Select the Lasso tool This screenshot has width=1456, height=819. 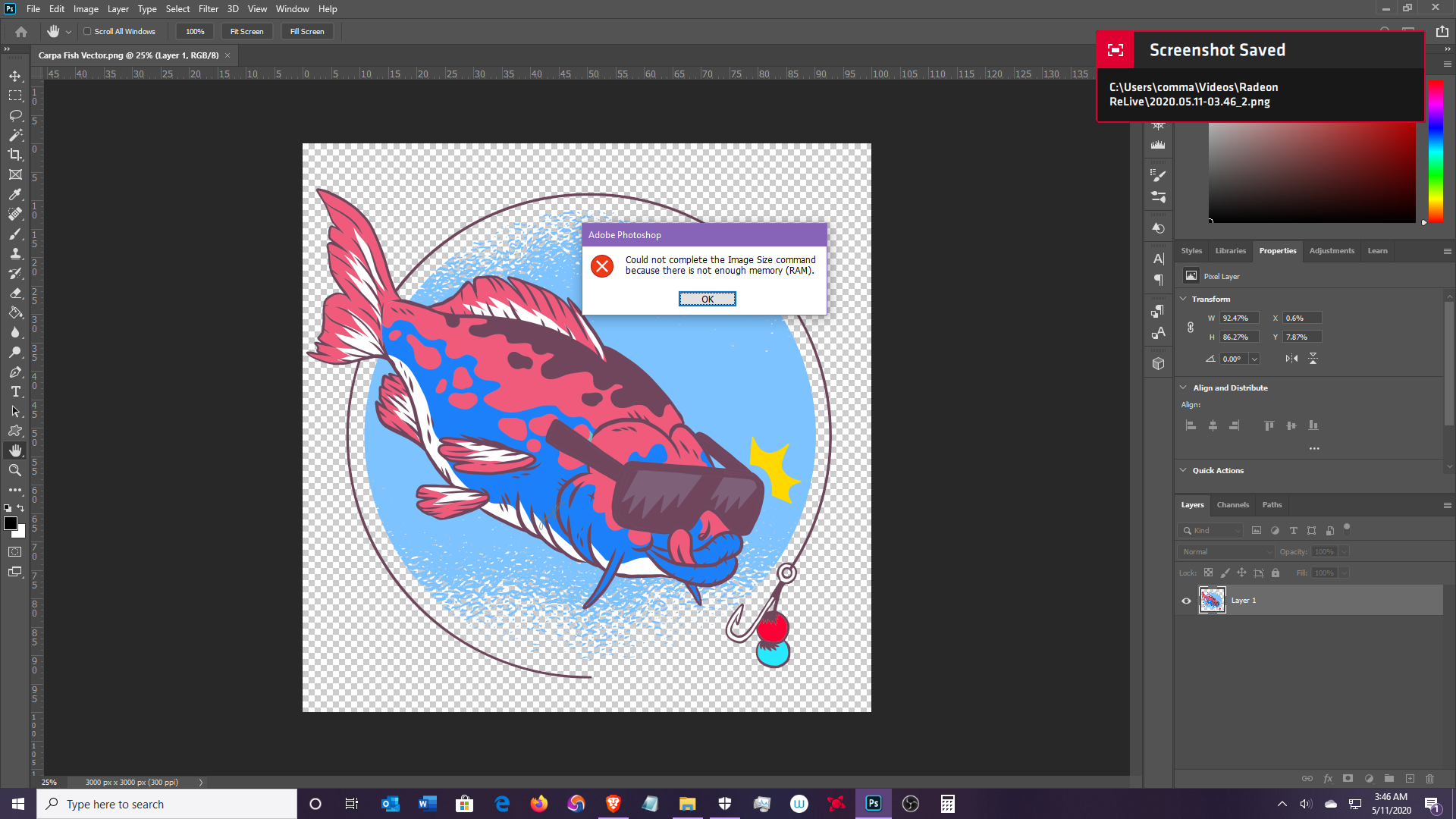[x=15, y=115]
